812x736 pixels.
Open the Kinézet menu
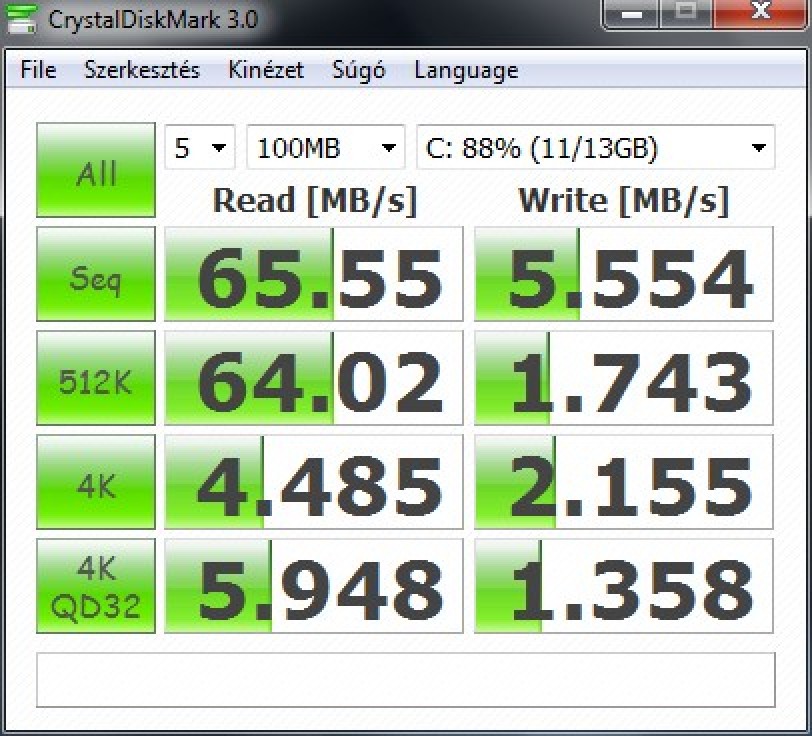pyautogui.click(x=266, y=70)
